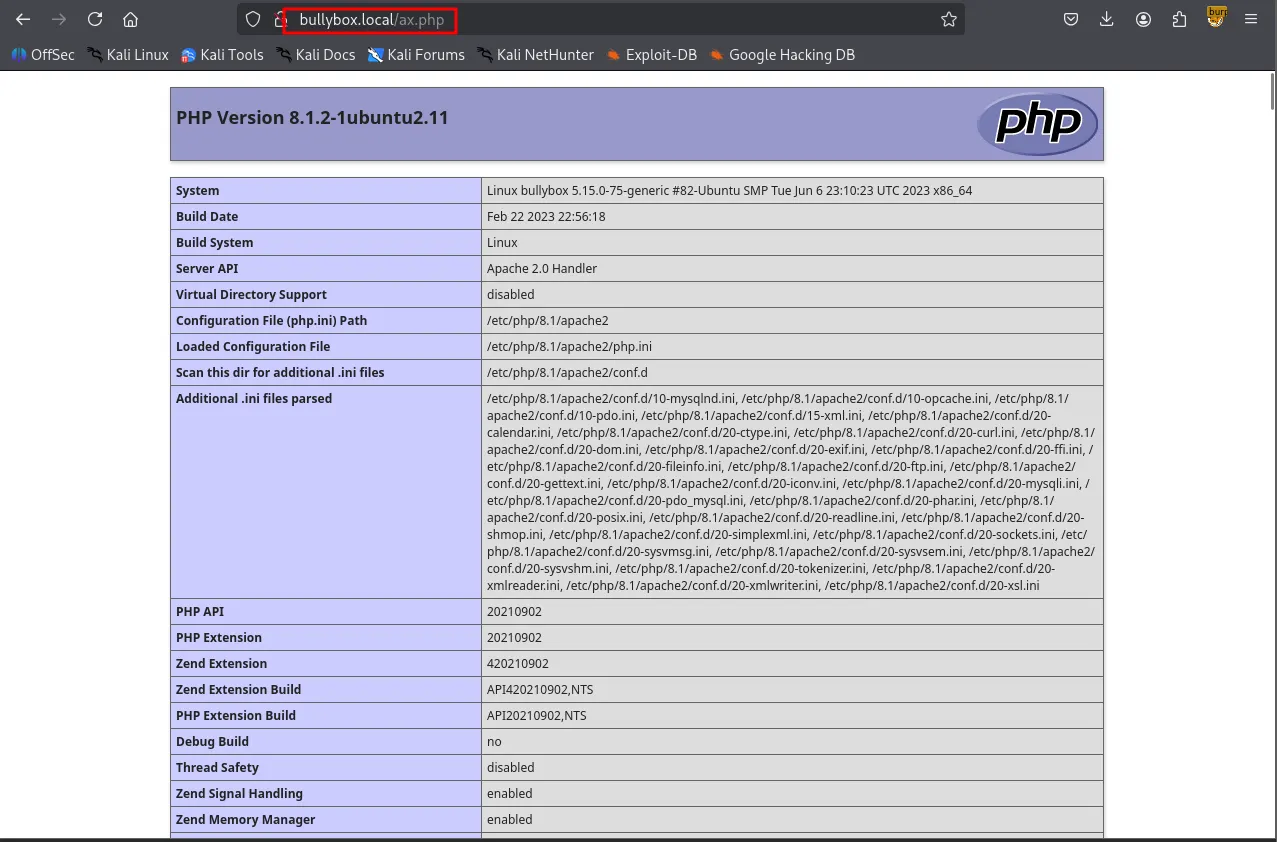1277x842 pixels.
Task: Click the Burp extension icon
Action: click(1216, 17)
